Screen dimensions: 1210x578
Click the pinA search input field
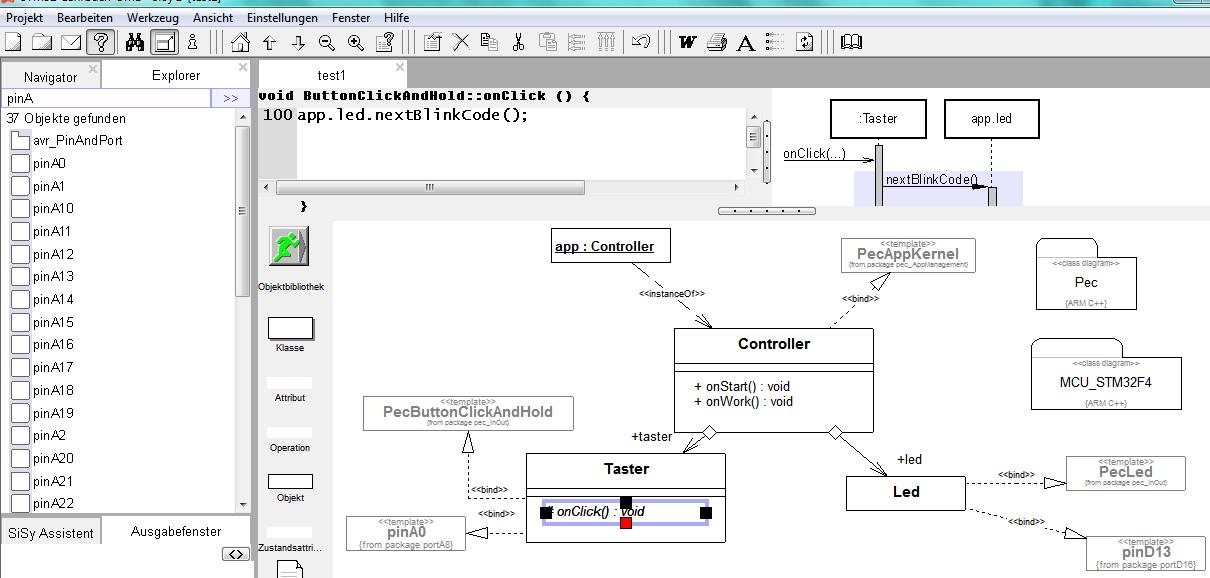[x=106, y=98]
